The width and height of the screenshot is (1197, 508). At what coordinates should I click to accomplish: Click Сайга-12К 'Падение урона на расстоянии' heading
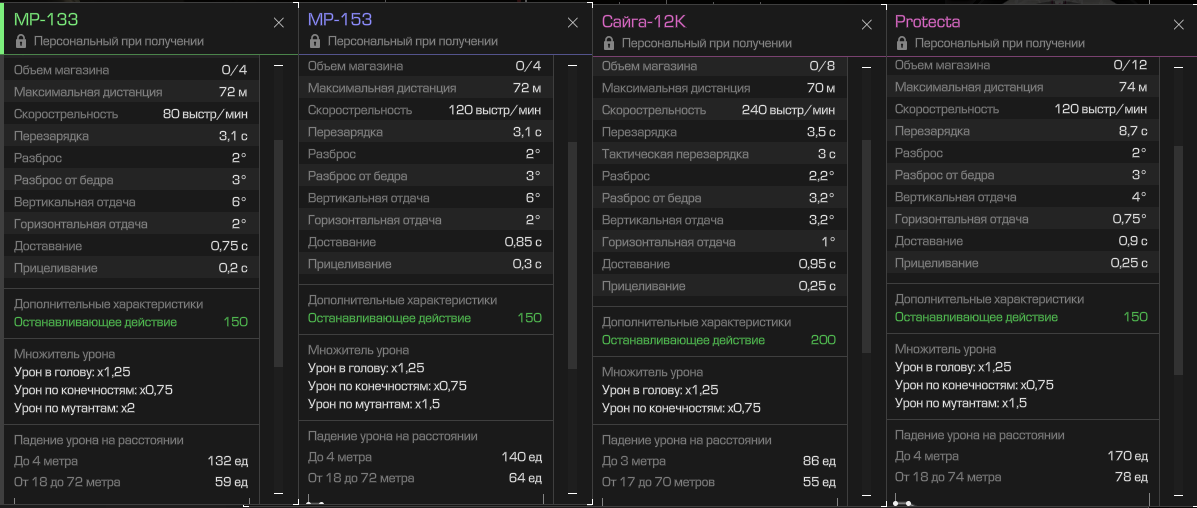[686, 440]
